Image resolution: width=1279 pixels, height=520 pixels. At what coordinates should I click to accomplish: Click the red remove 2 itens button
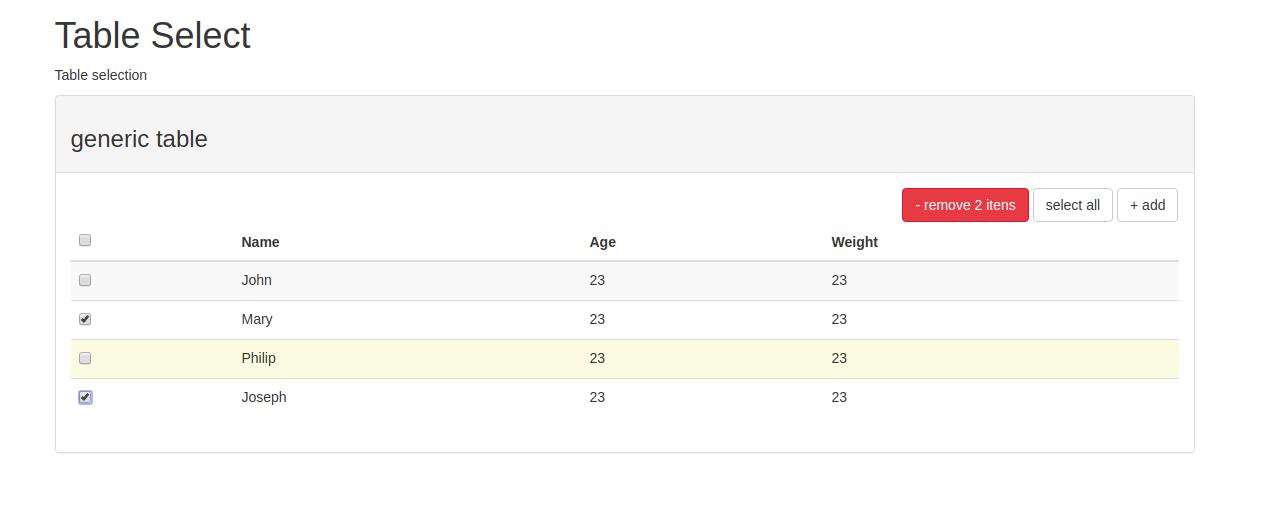point(965,205)
